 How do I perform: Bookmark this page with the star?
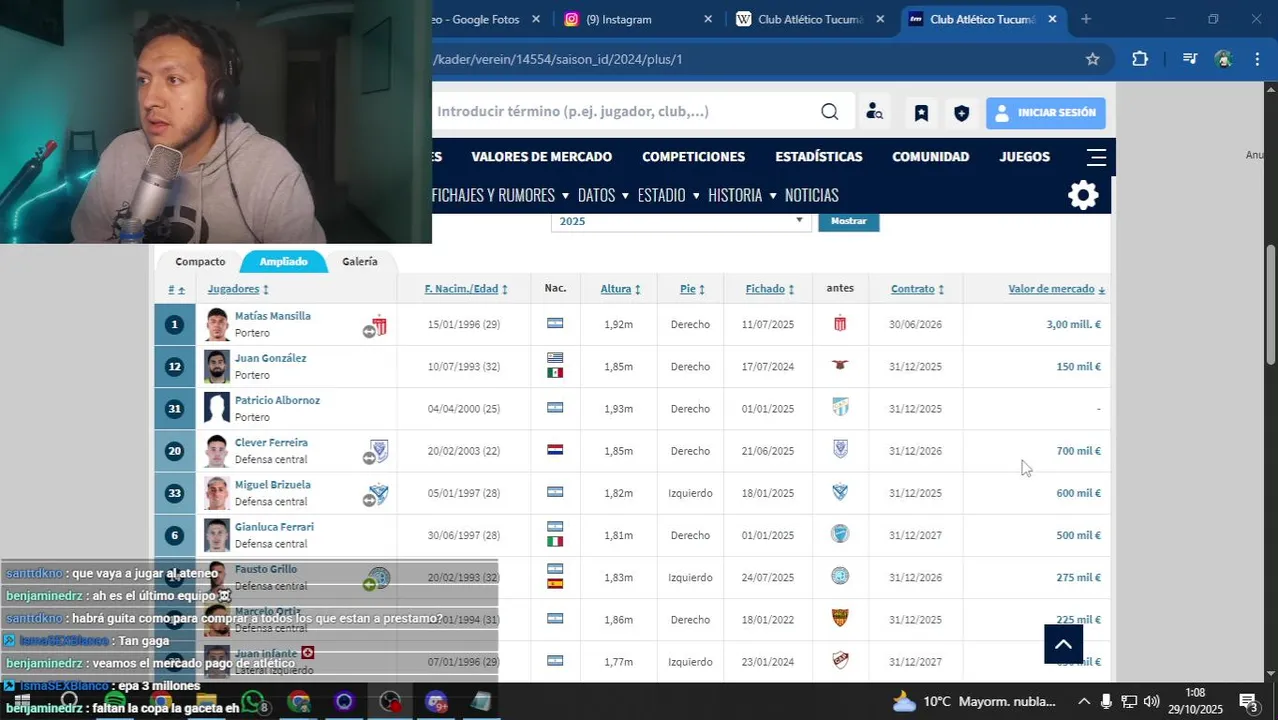click(1093, 59)
